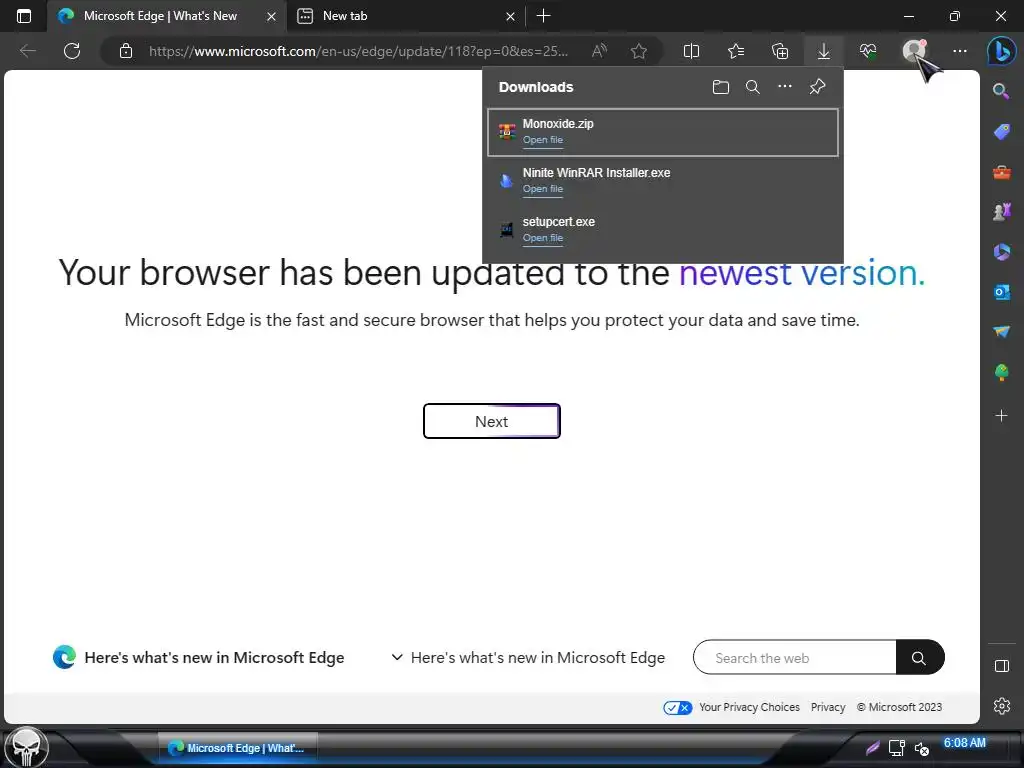Close the New tab

click(511, 16)
